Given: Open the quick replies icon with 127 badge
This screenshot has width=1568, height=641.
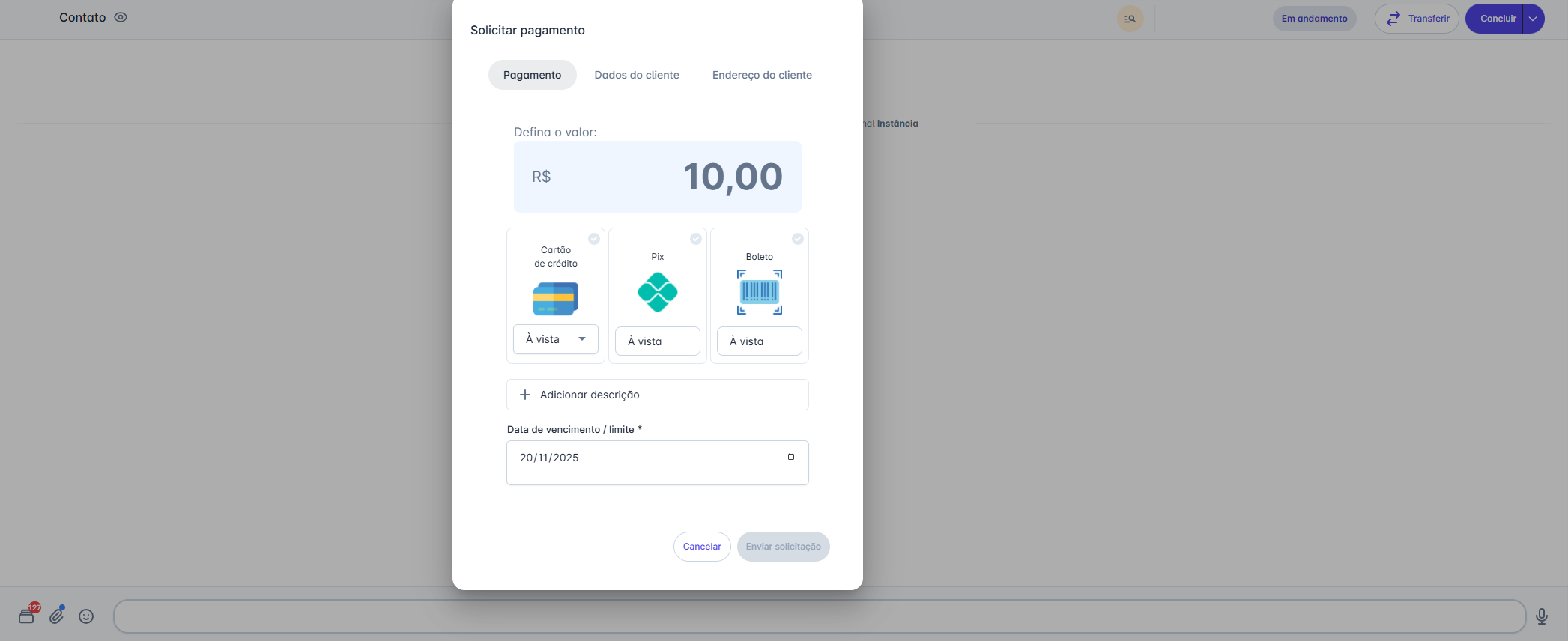Looking at the screenshot, I should point(28,615).
